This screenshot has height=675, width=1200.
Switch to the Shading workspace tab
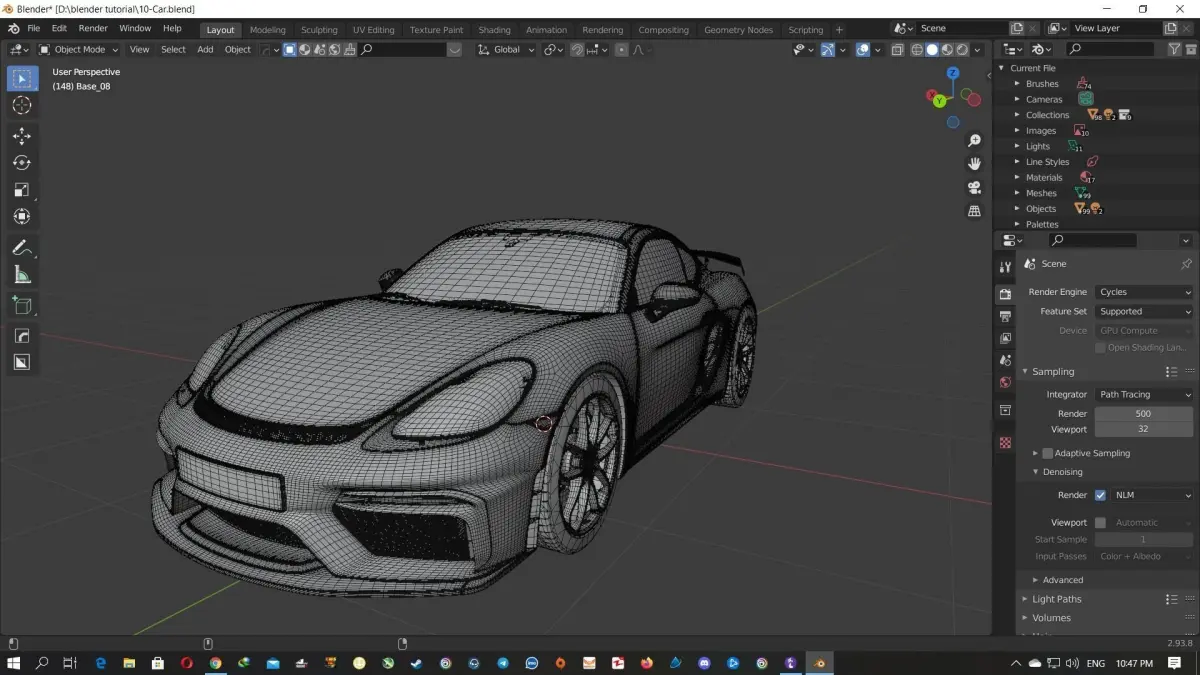coord(494,30)
